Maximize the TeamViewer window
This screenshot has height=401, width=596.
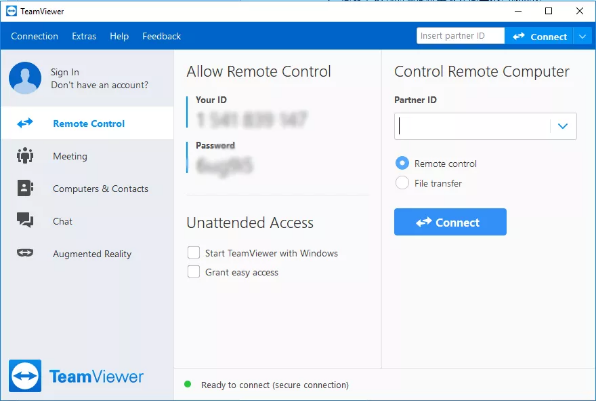click(548, 11)
